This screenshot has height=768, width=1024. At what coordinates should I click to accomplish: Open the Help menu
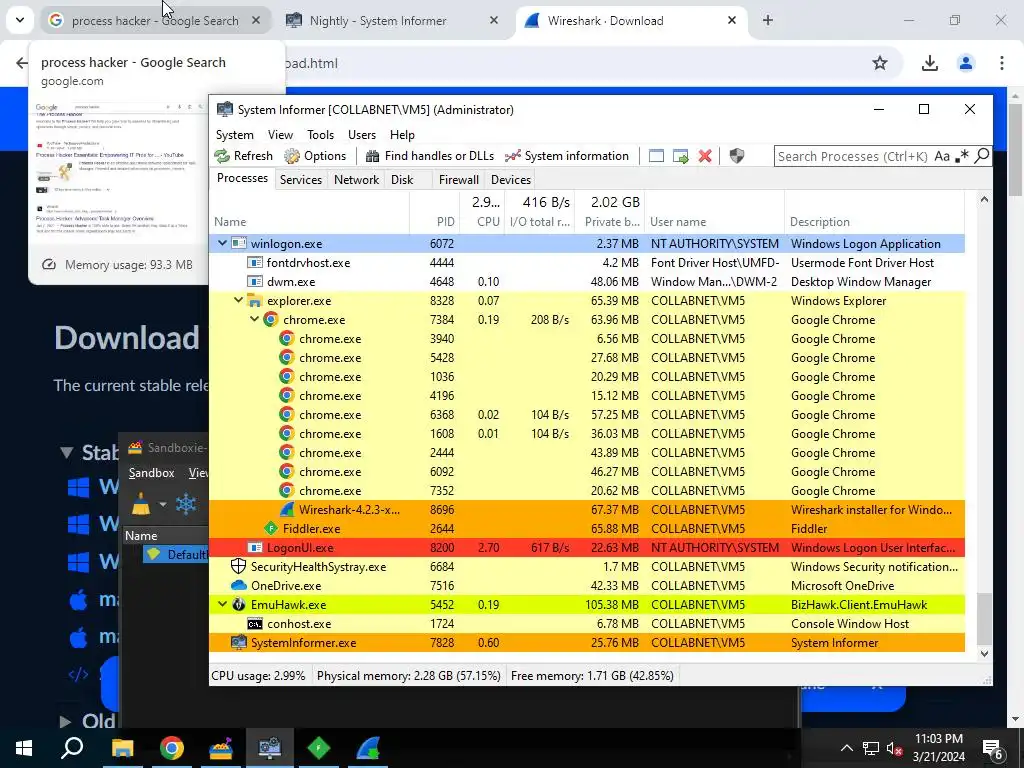click(402, 135)
